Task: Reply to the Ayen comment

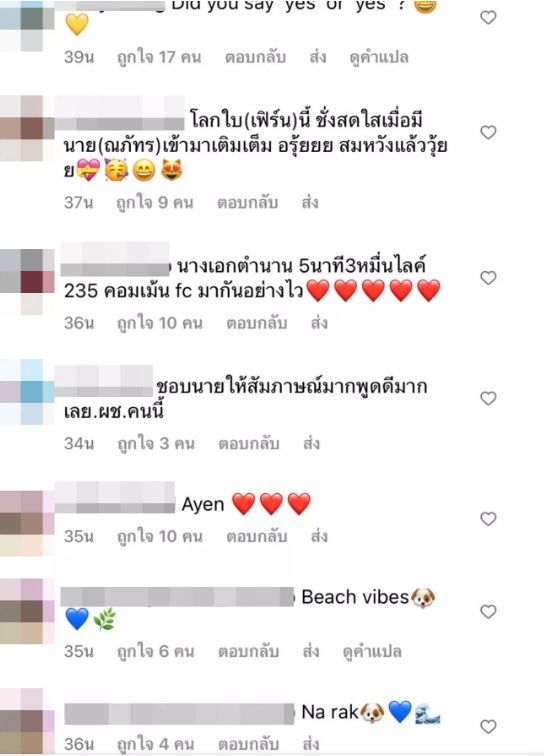Action: 257,537
